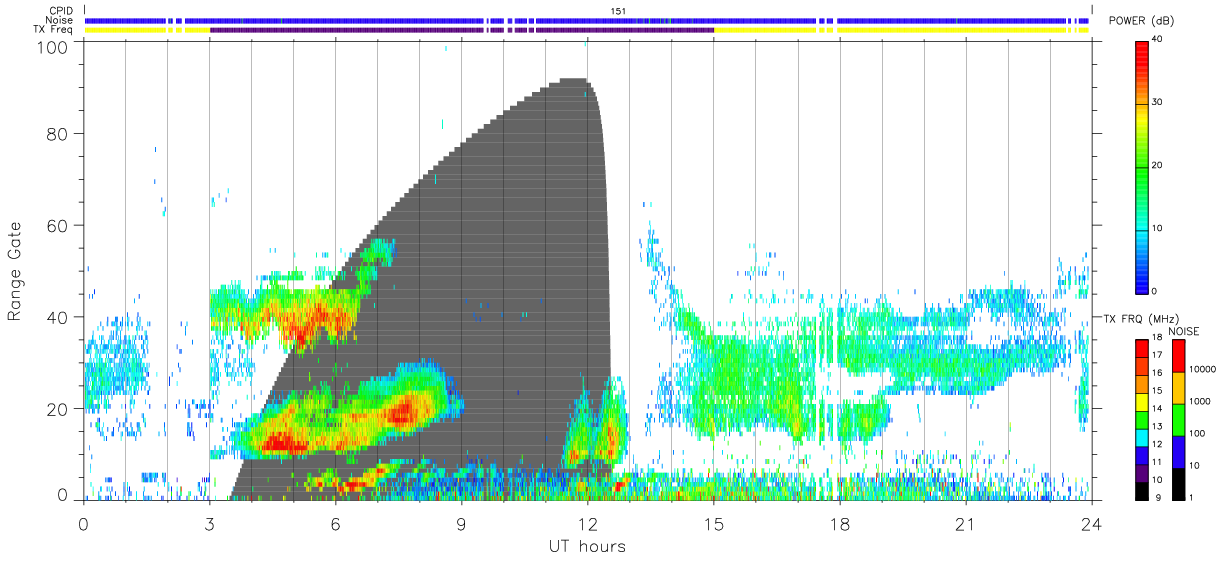
Task: Click the red 17–18 MHz segment of TX FRQ colorbar
Action: point(1142,348)
